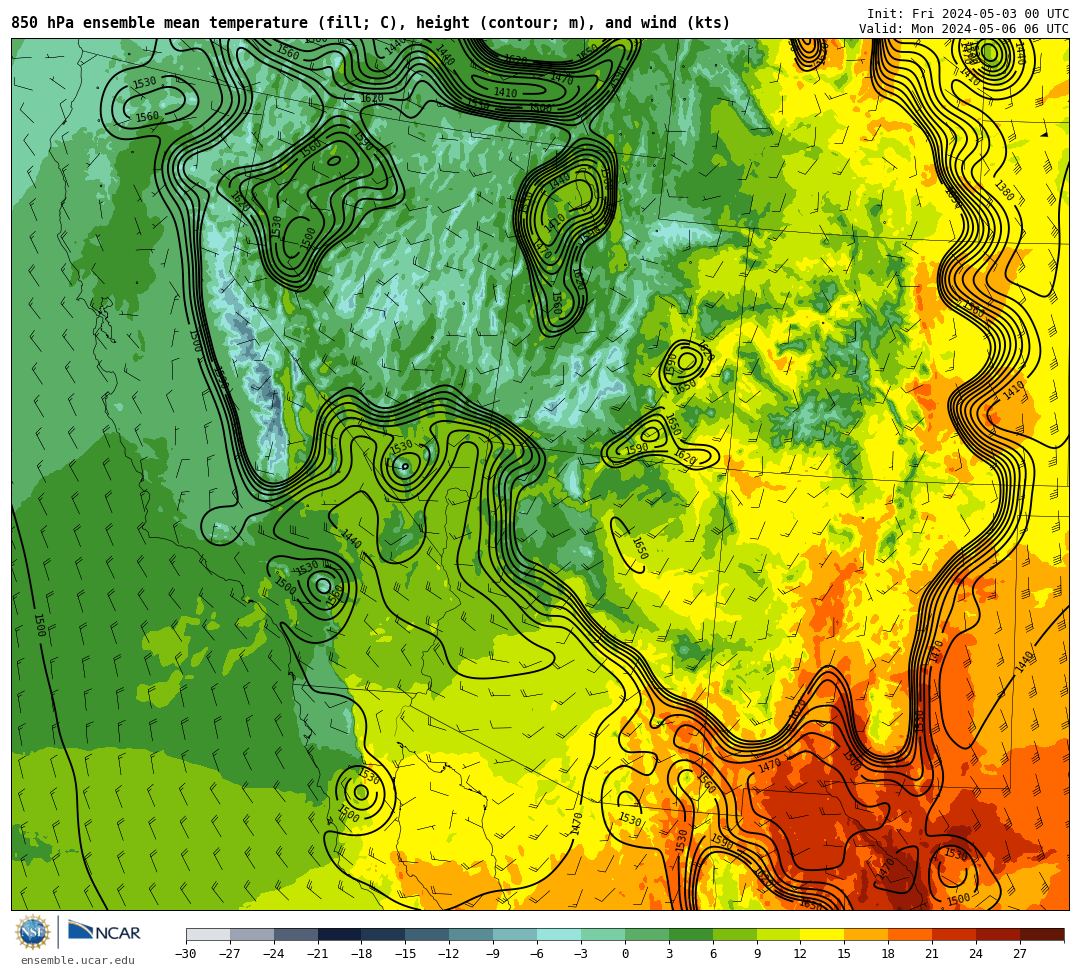Viewport: 1080px width, 973px height.
Task: Select the lime swatch between 9 and 12
Action: click(x=778, y=934)
